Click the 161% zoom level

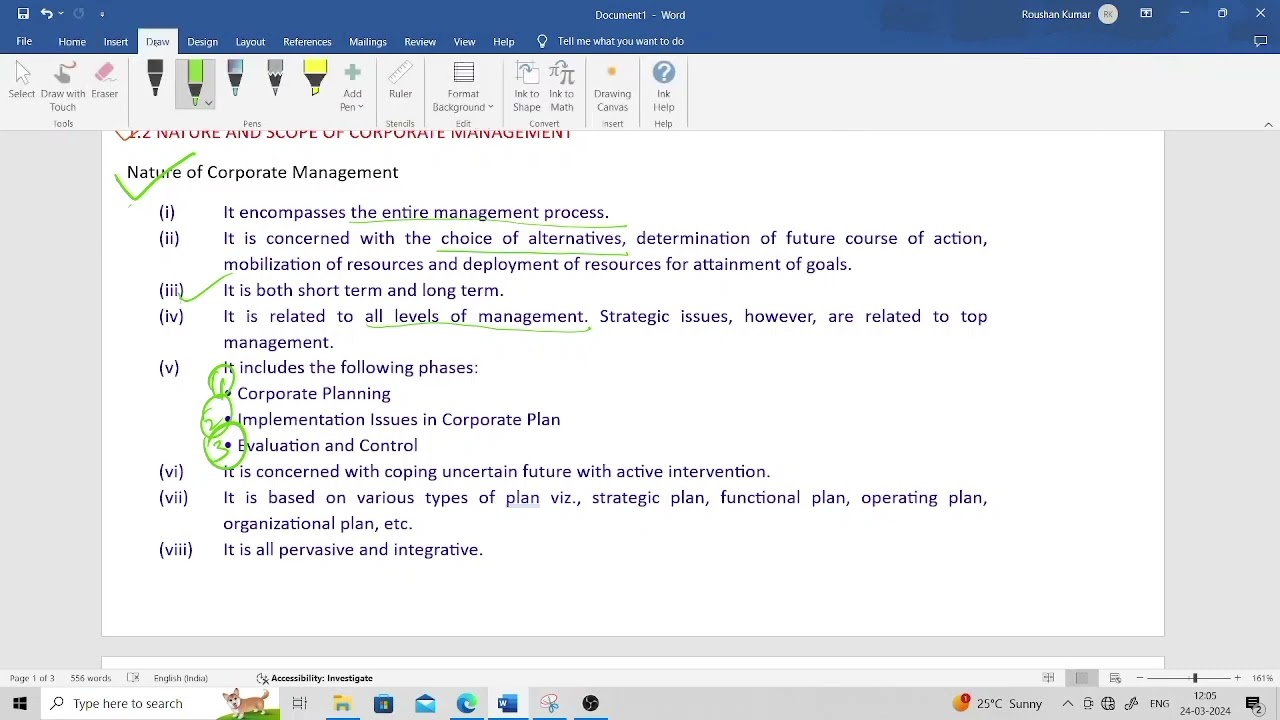1261,678
